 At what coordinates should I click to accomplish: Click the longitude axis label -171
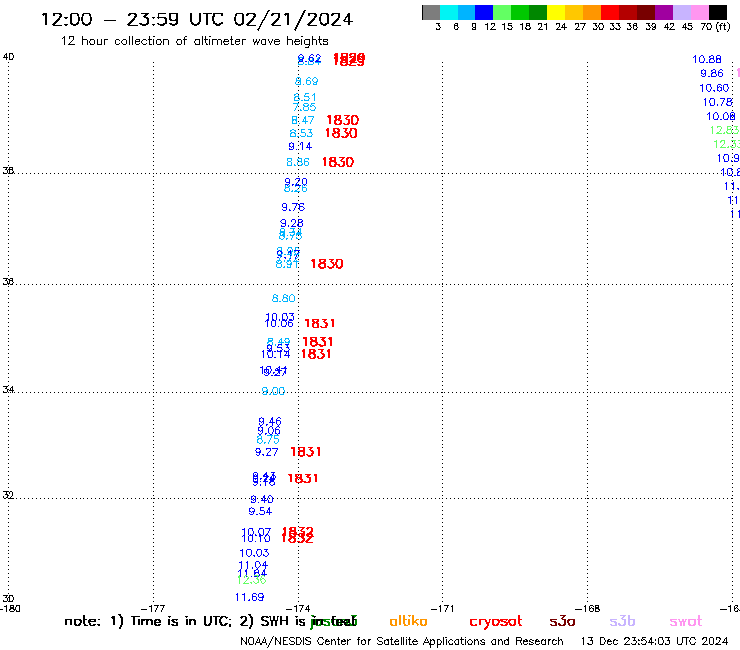coord(443,609)
